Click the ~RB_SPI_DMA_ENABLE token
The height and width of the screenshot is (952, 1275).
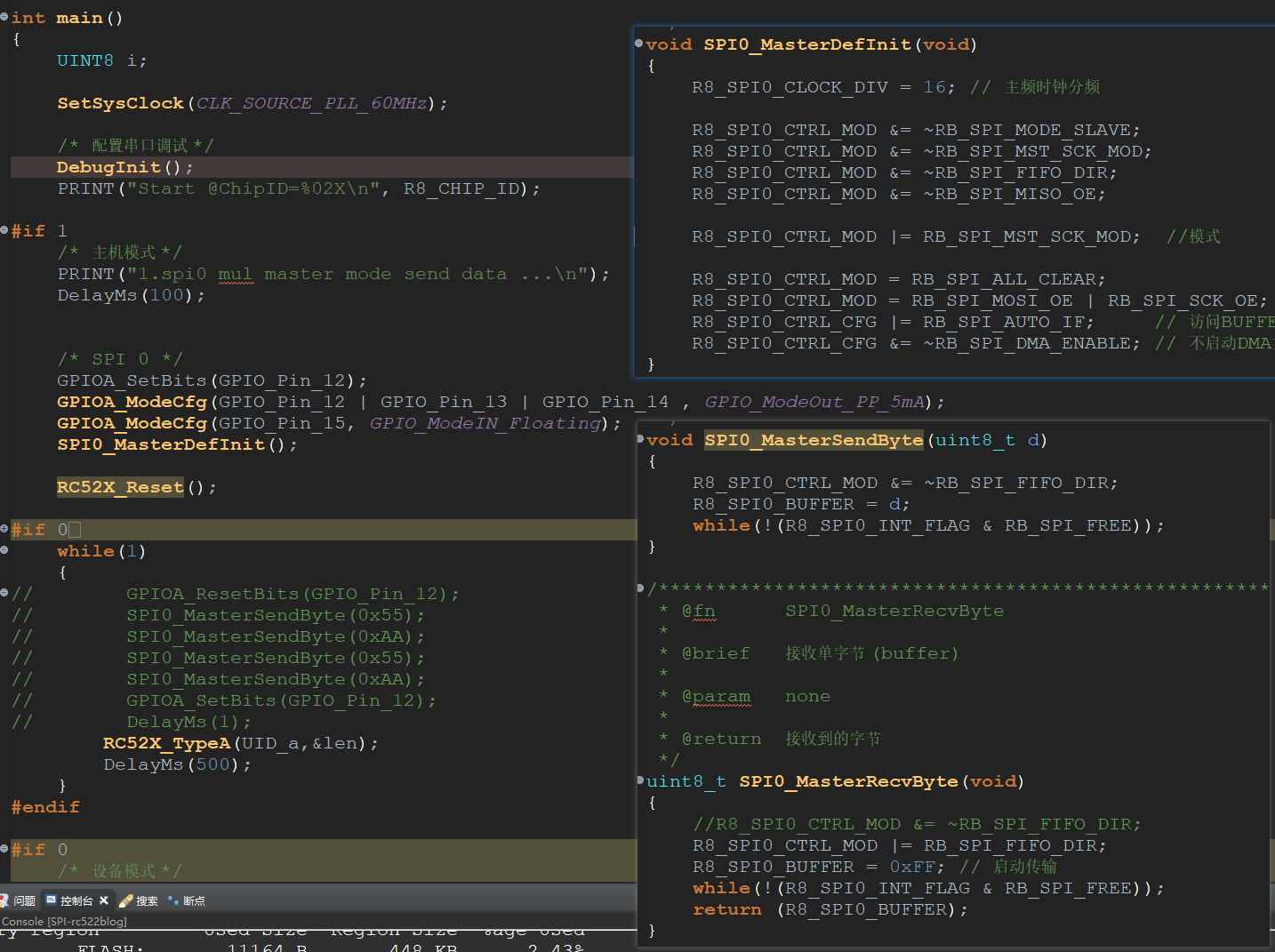click(1026, 343)
